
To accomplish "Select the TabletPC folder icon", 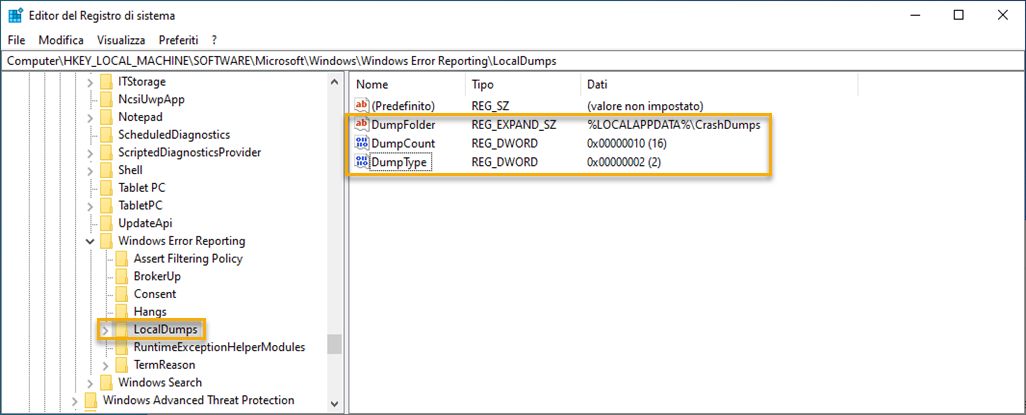I will (106, 206).
